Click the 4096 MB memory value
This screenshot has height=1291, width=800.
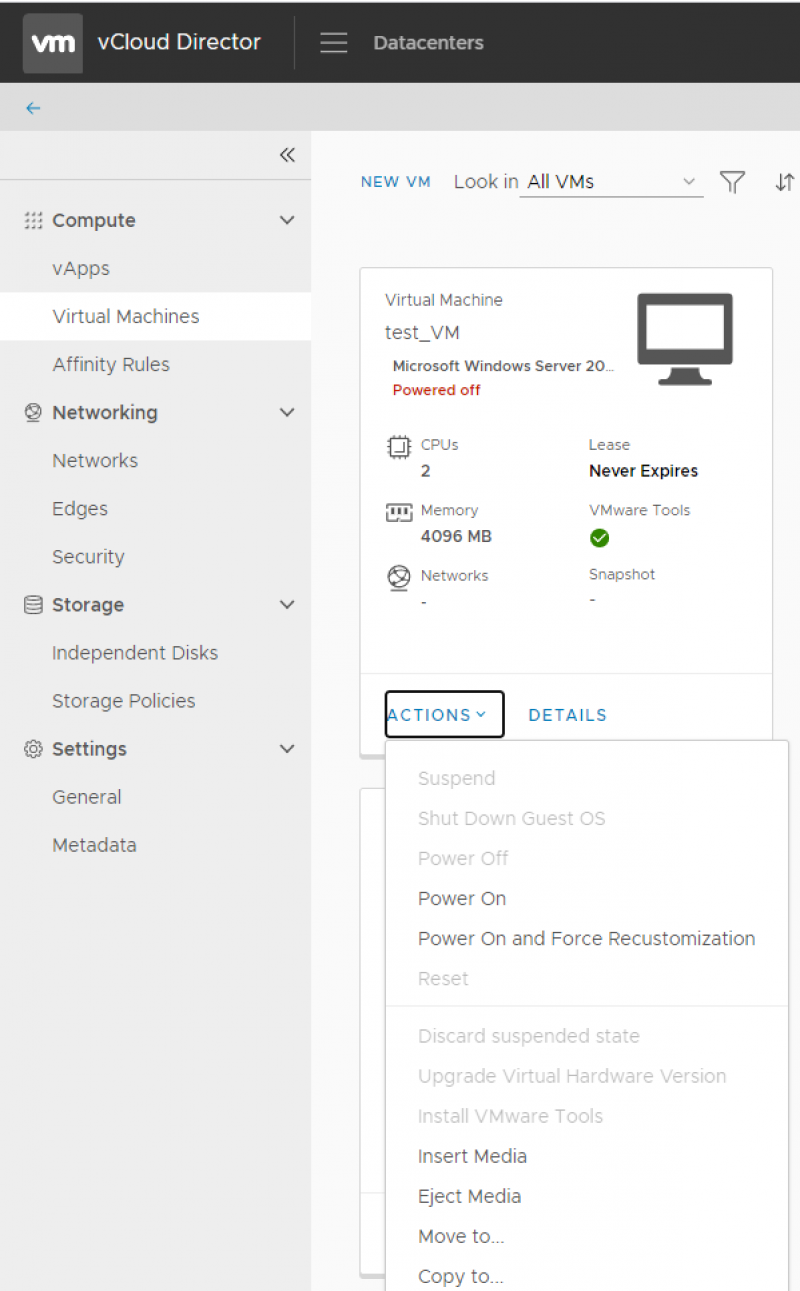point(456,536)
